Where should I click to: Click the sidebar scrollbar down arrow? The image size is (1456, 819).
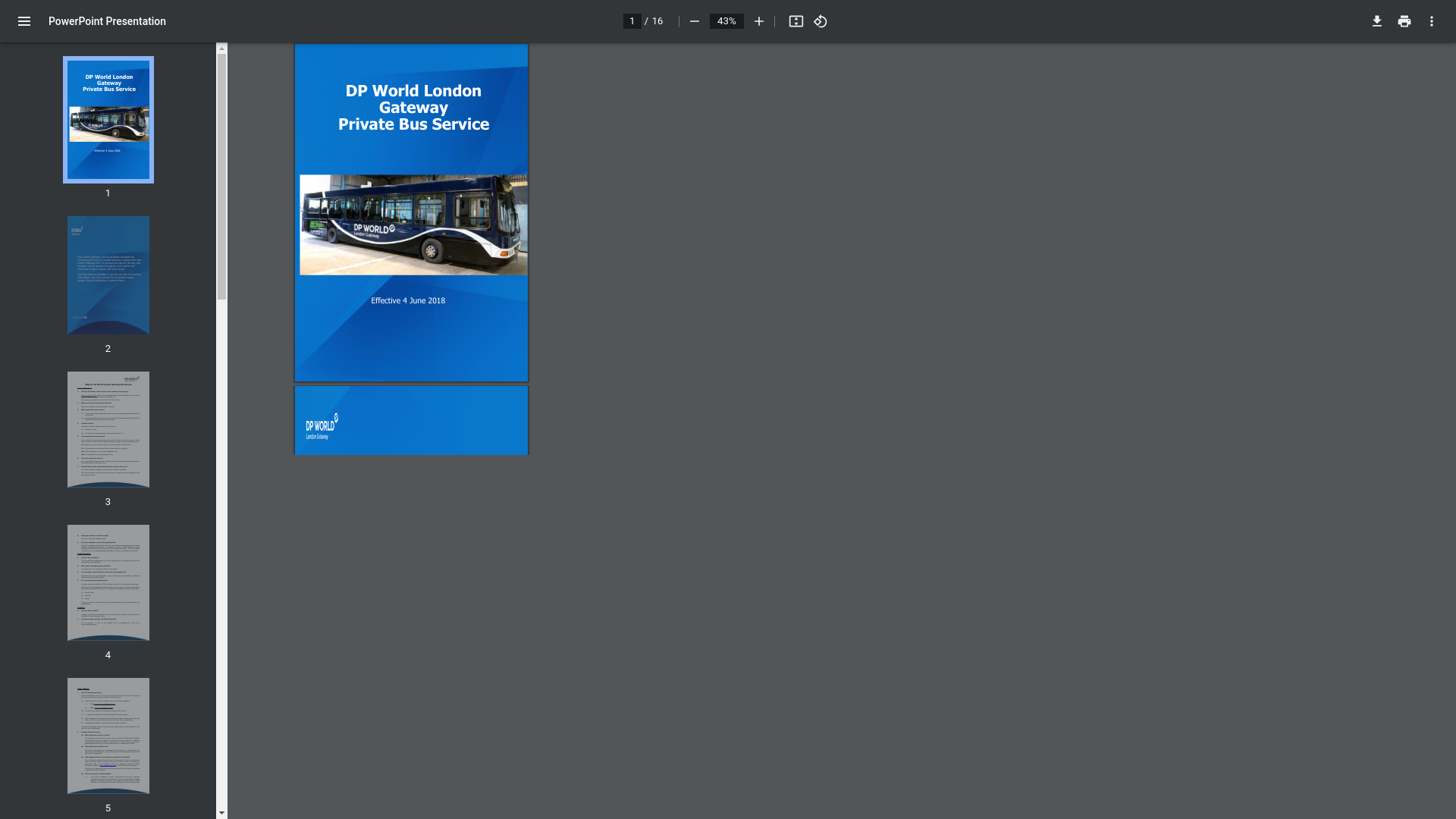221,813
